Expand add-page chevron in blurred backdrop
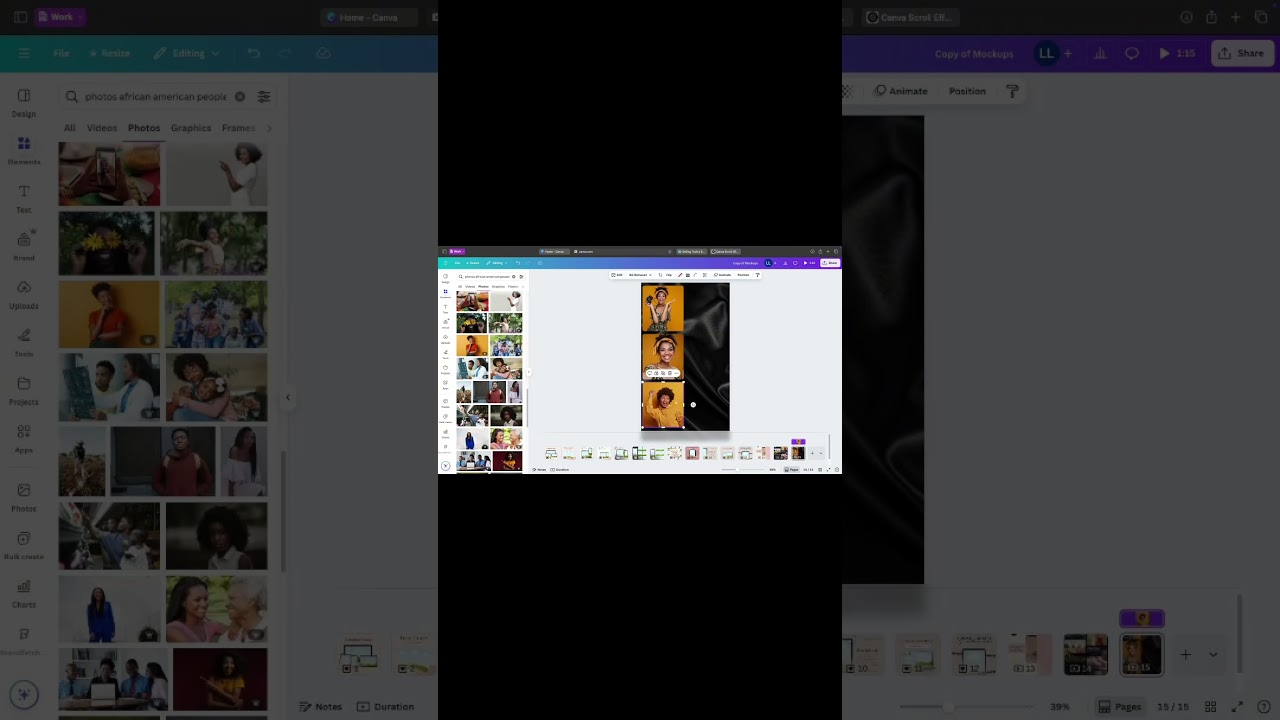The width and height of the screenshot is (1280, 720). tap(1213, 655)
